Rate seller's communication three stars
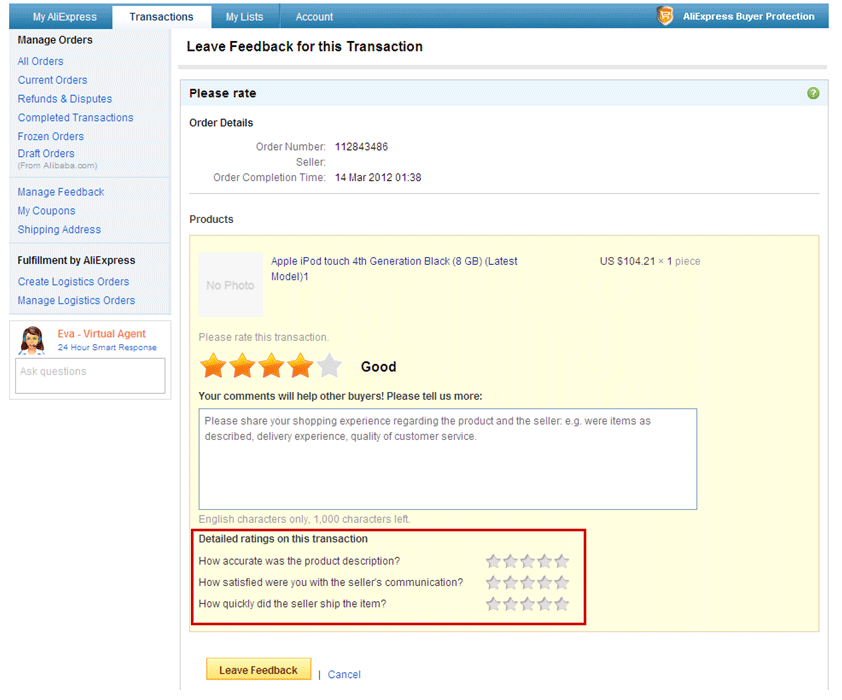This screenshot has height=700, width=842. pyautogui.click(x=527, y=582)
